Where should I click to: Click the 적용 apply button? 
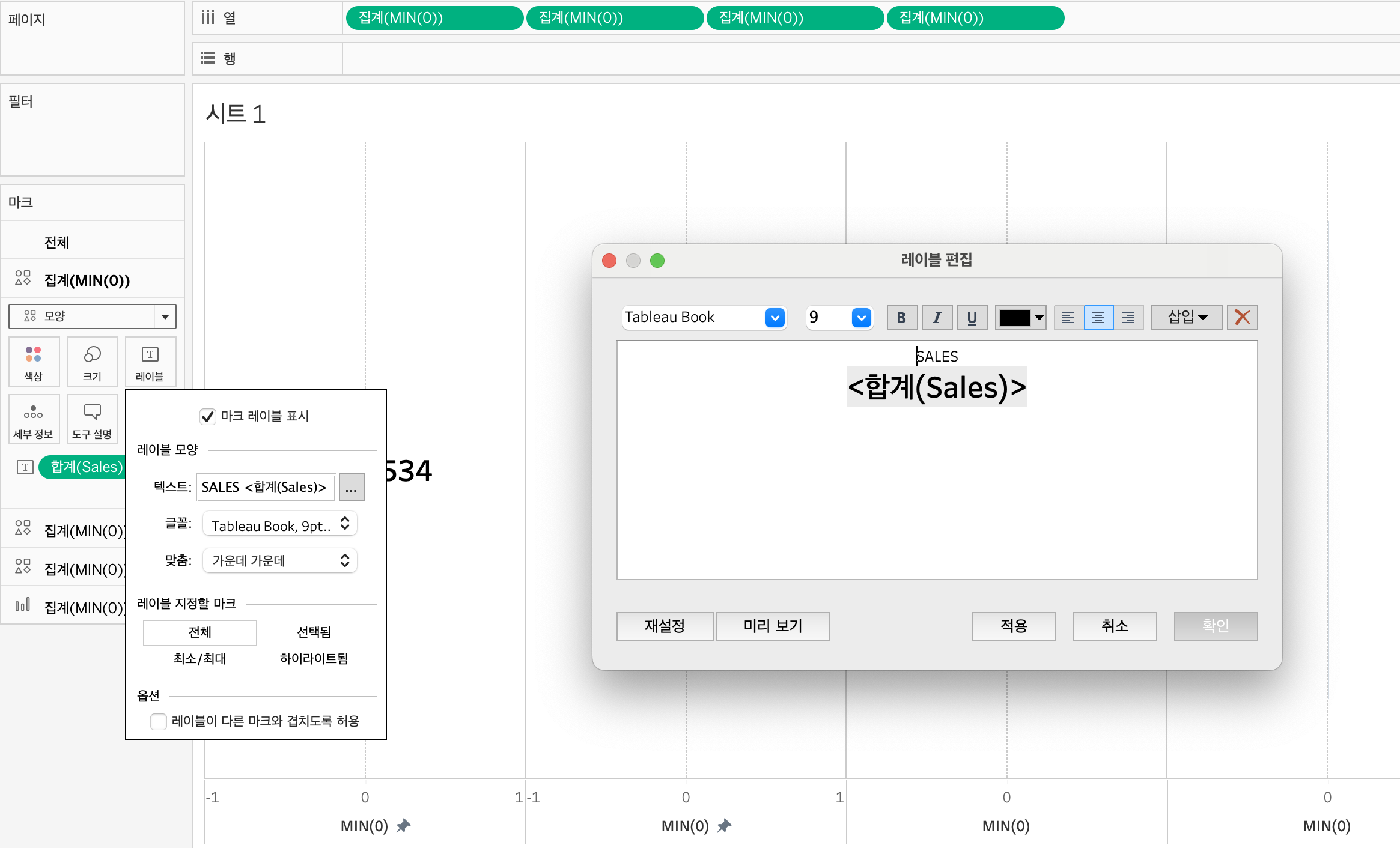(x=1014, y=626)
